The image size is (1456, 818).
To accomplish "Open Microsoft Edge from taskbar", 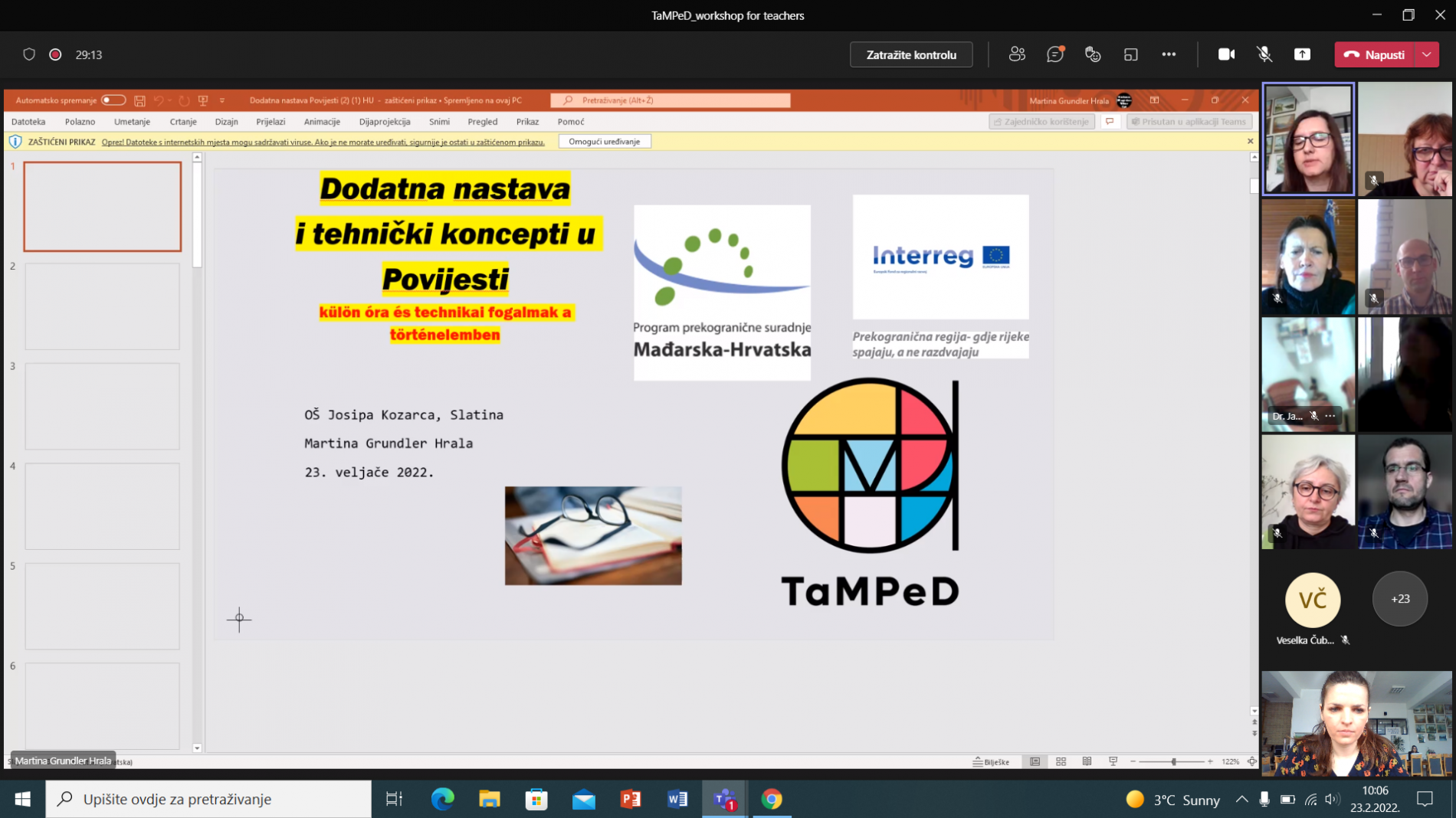I will (442, 799).
